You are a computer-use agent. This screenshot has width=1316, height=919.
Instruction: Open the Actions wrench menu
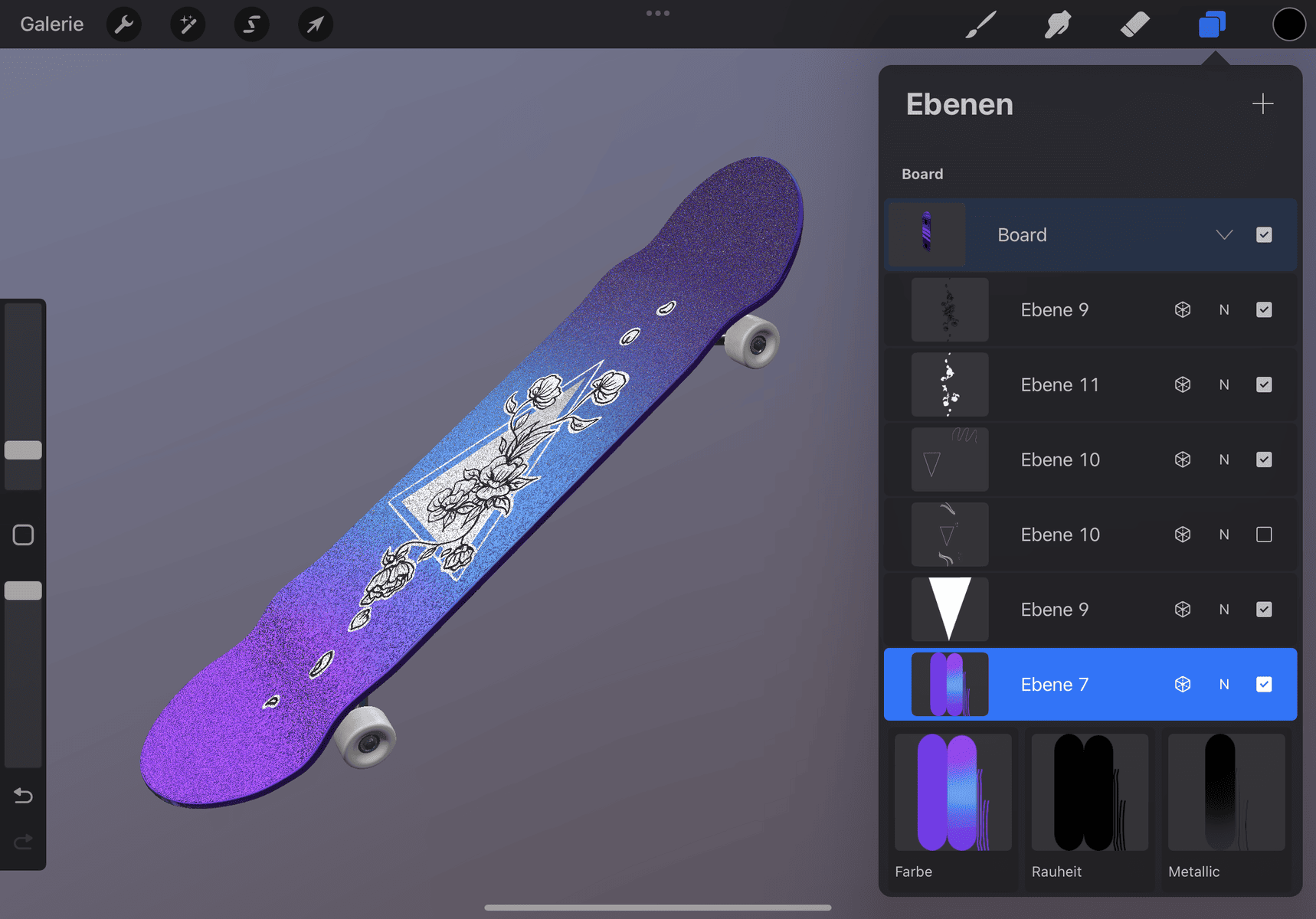(x=124, y=25)
